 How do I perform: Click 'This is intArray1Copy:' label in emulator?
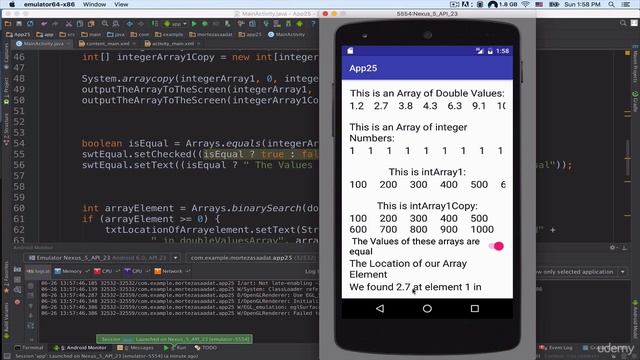click(427, 206)
